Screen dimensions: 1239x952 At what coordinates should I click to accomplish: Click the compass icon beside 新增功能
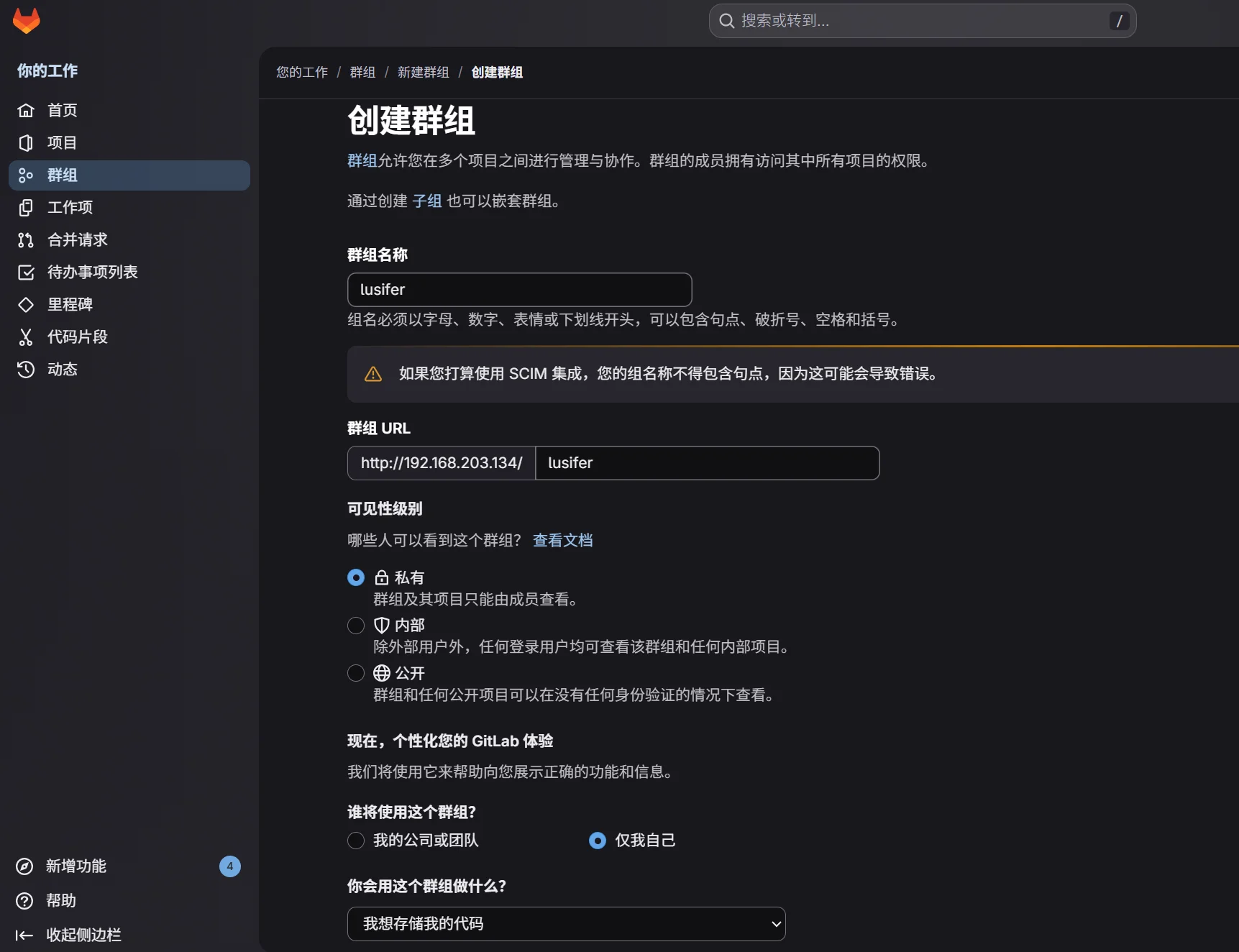(24, 866)
